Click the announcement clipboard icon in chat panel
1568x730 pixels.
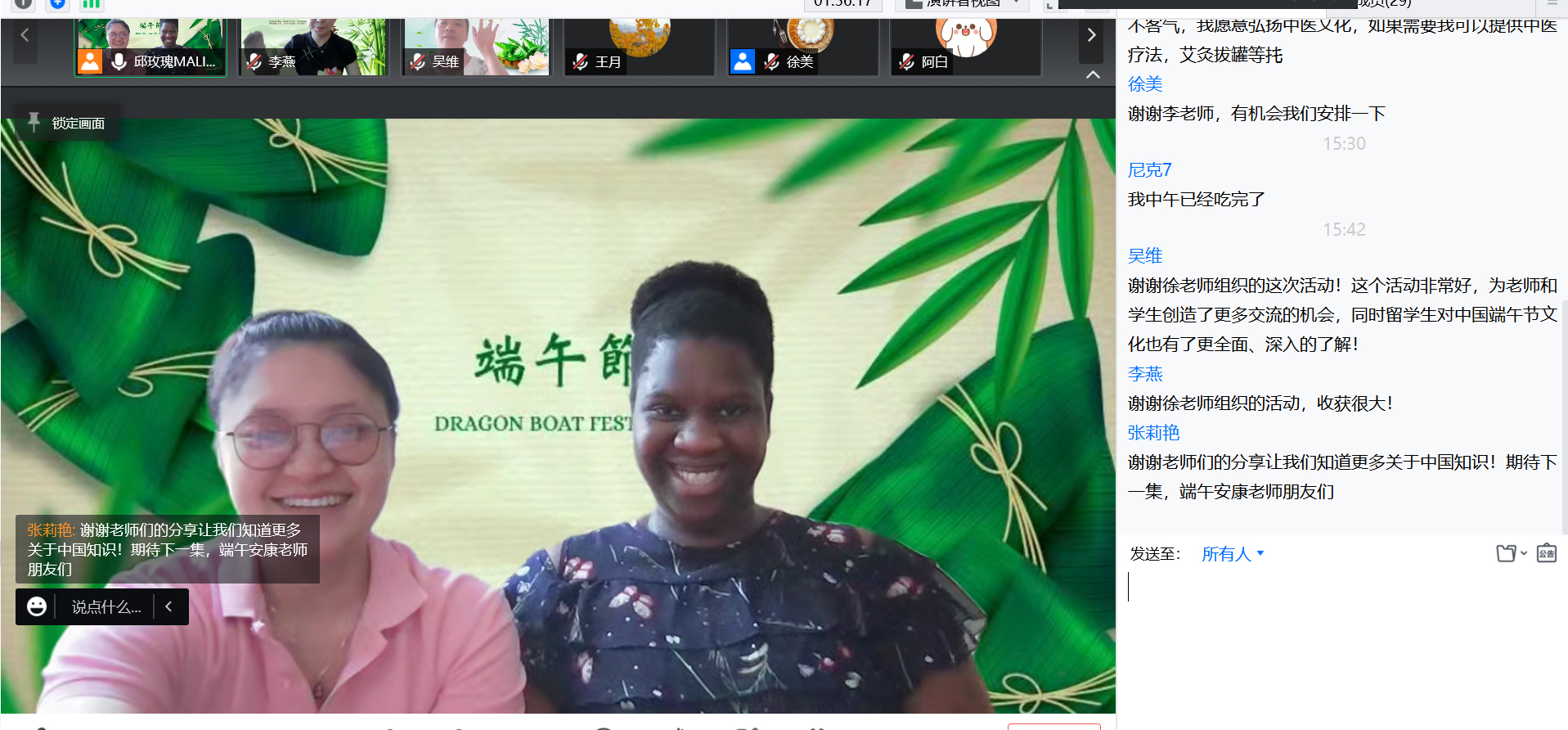pos(1546,553)
